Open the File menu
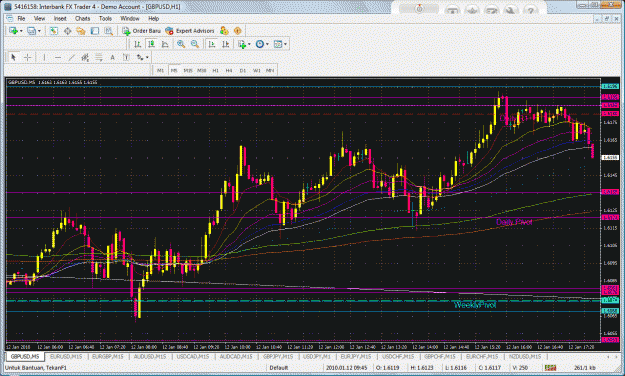Image resolution: width=625 pixels, height=376 pixels. coord(21,18)
